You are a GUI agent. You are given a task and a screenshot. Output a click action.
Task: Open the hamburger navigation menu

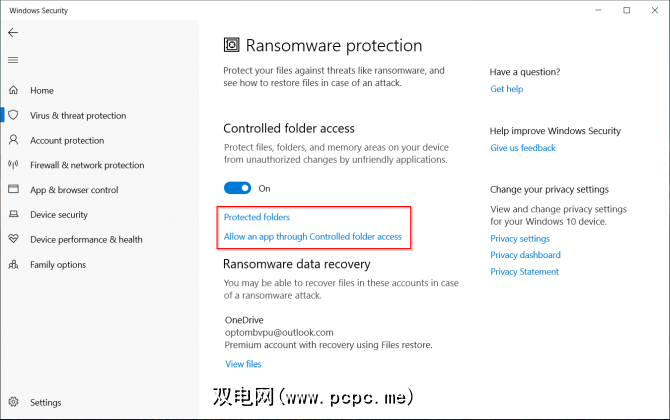[x=13, y=60]
